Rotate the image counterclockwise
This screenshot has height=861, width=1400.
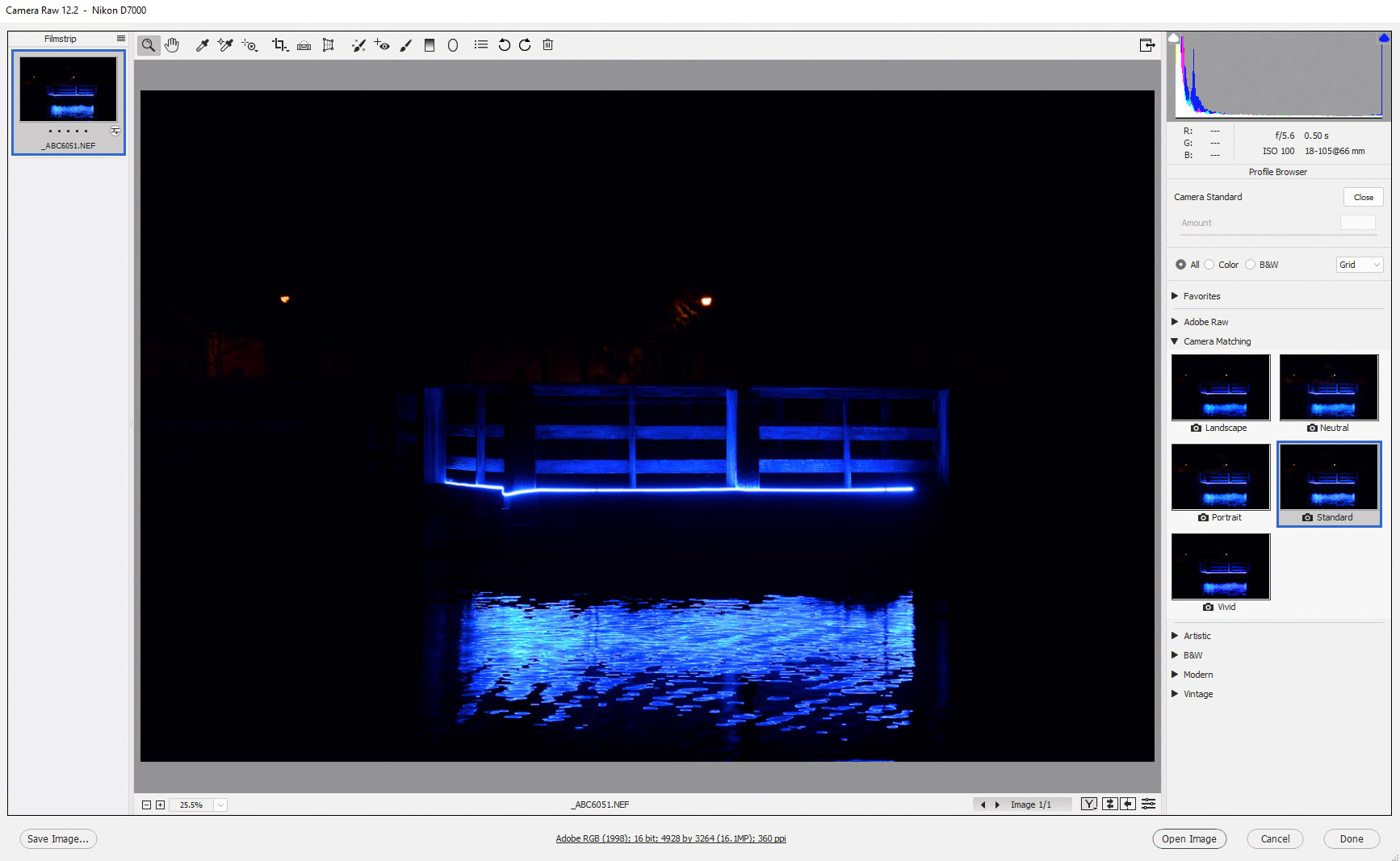pos(504,45)
